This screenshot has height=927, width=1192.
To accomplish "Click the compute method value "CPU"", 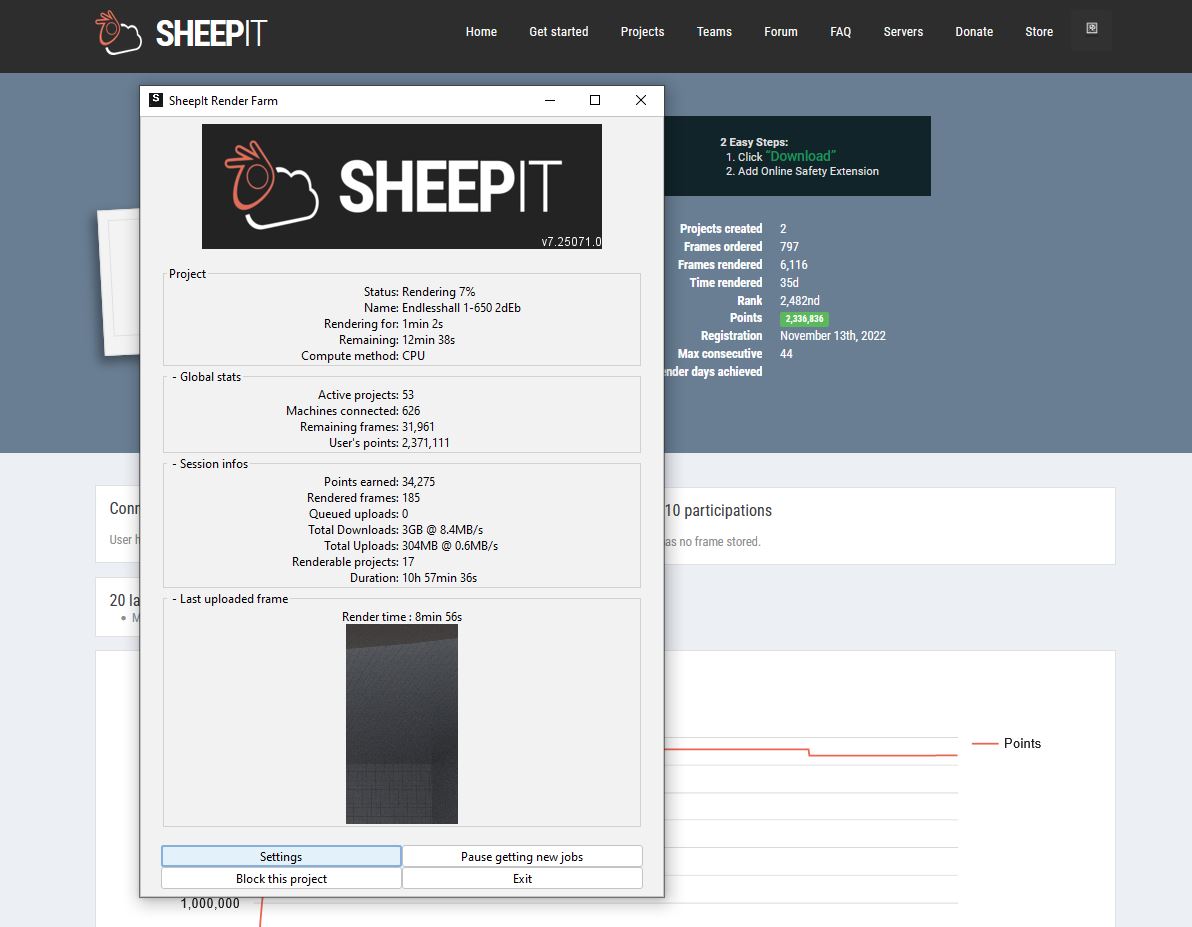I will click(x=414, y=356).
